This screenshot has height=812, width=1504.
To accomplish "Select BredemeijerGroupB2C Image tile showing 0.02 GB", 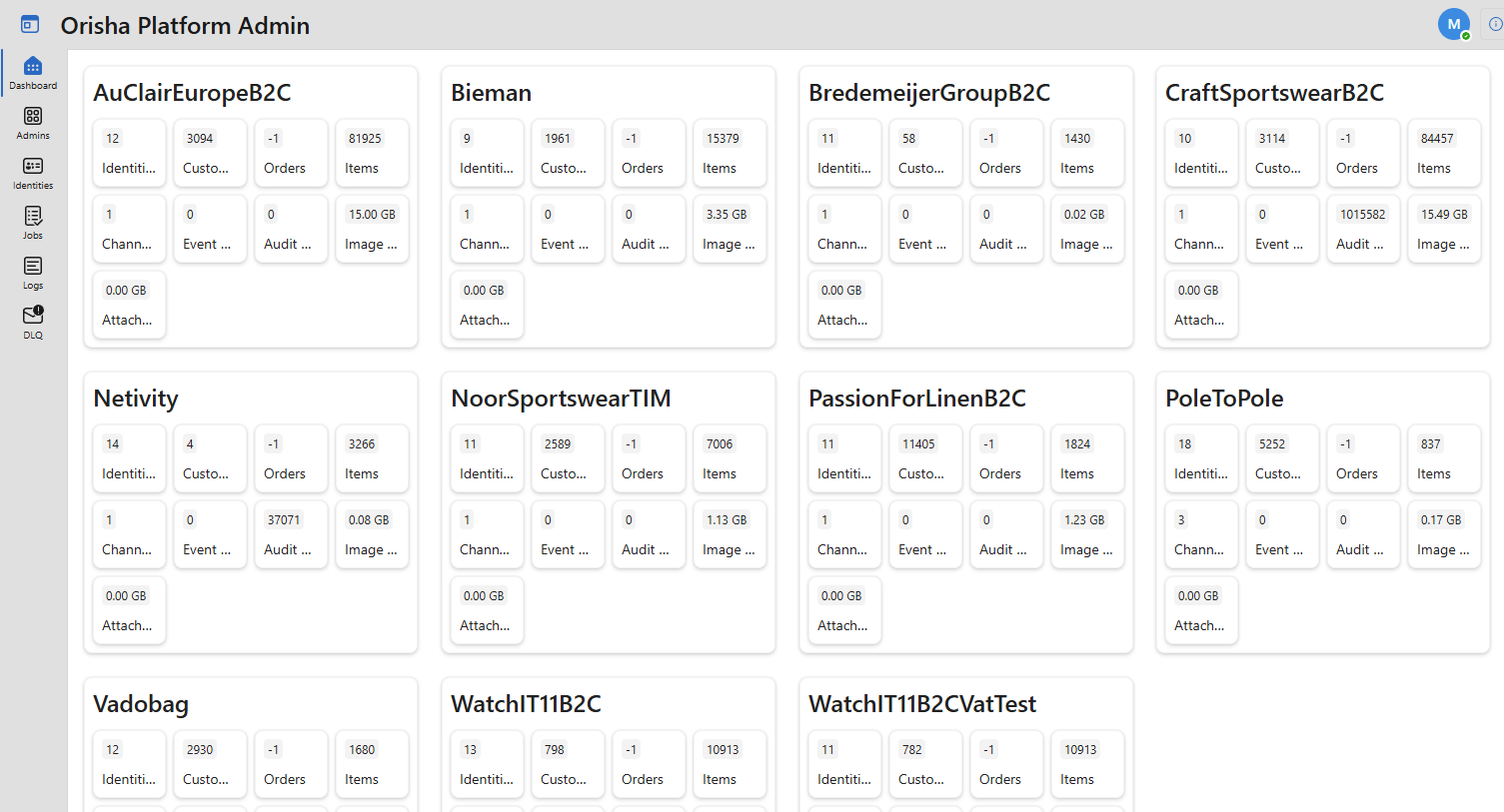I will 1086,229.
